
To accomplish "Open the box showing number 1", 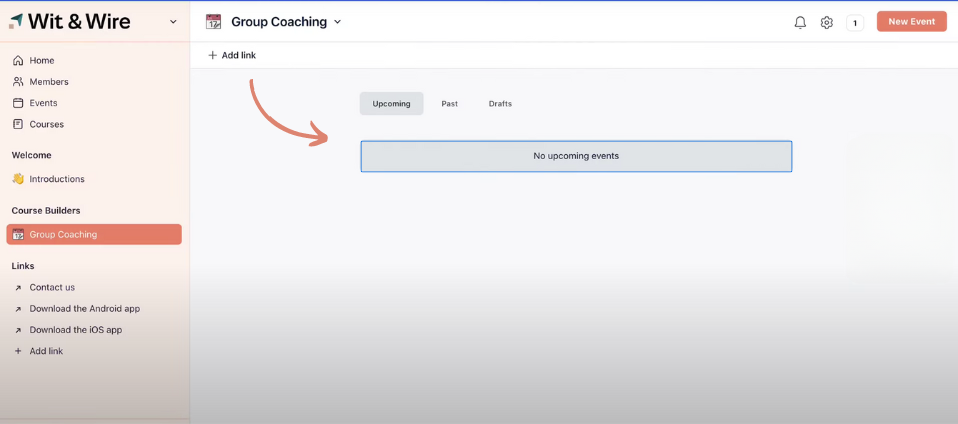I will (x=855, y=23).
